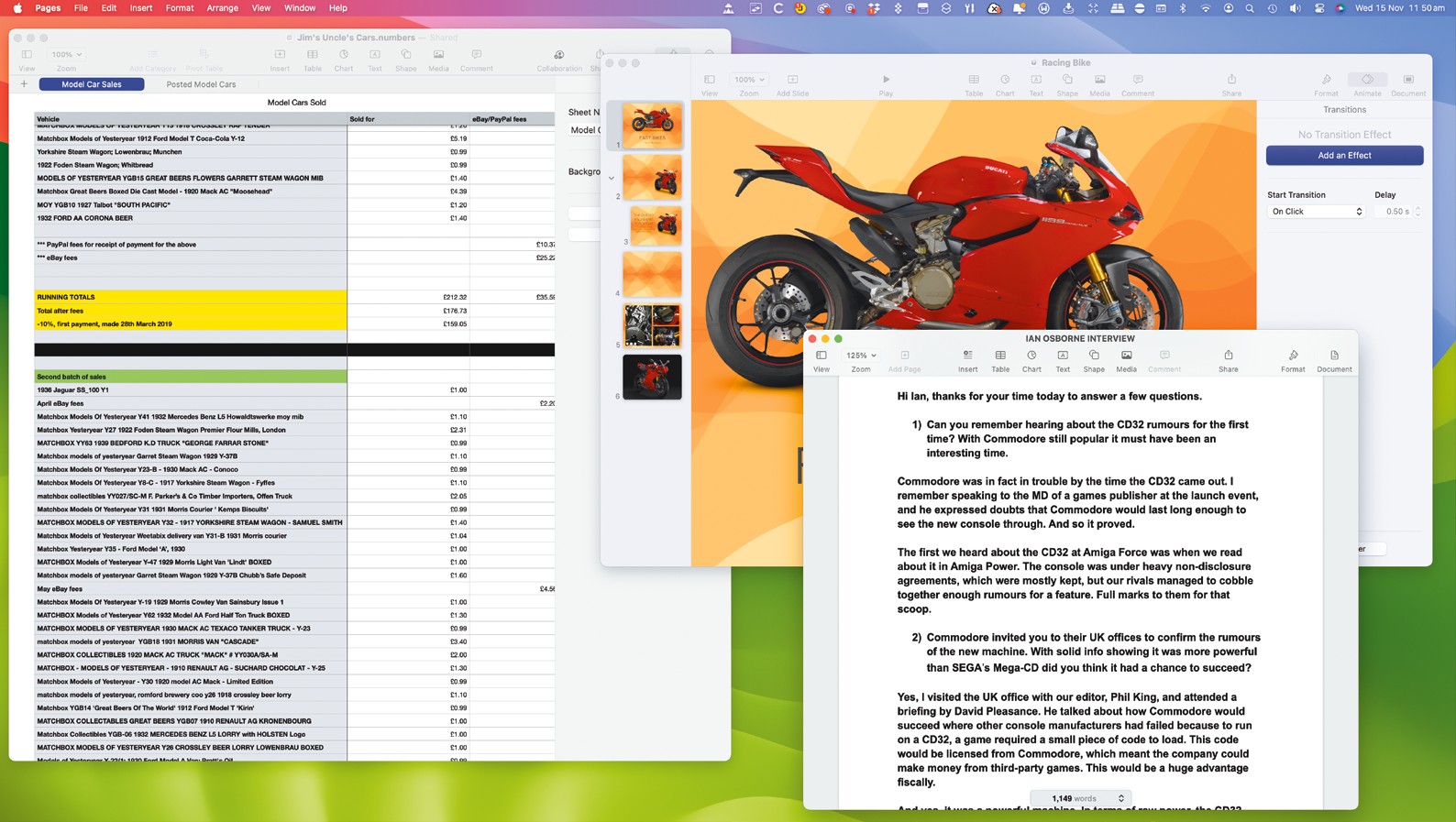The height and width of the screenshot is (822, 1456).
Task: Click the 'Sold for' column header
Action: (x=408, y=119)
